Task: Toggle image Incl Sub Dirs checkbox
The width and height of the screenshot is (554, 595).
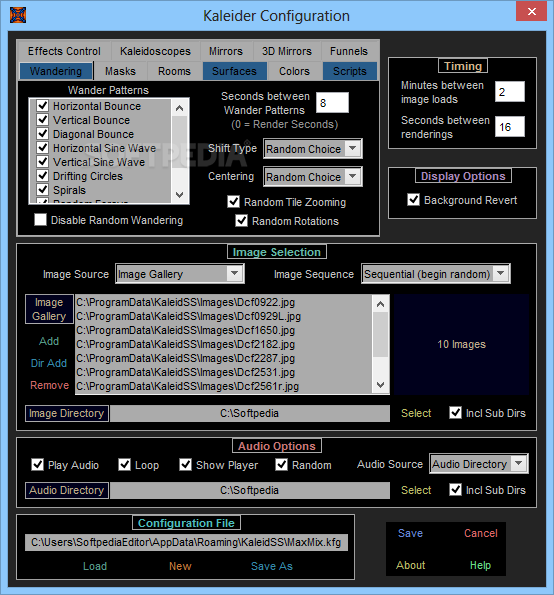Action: [x=455, y=412]
